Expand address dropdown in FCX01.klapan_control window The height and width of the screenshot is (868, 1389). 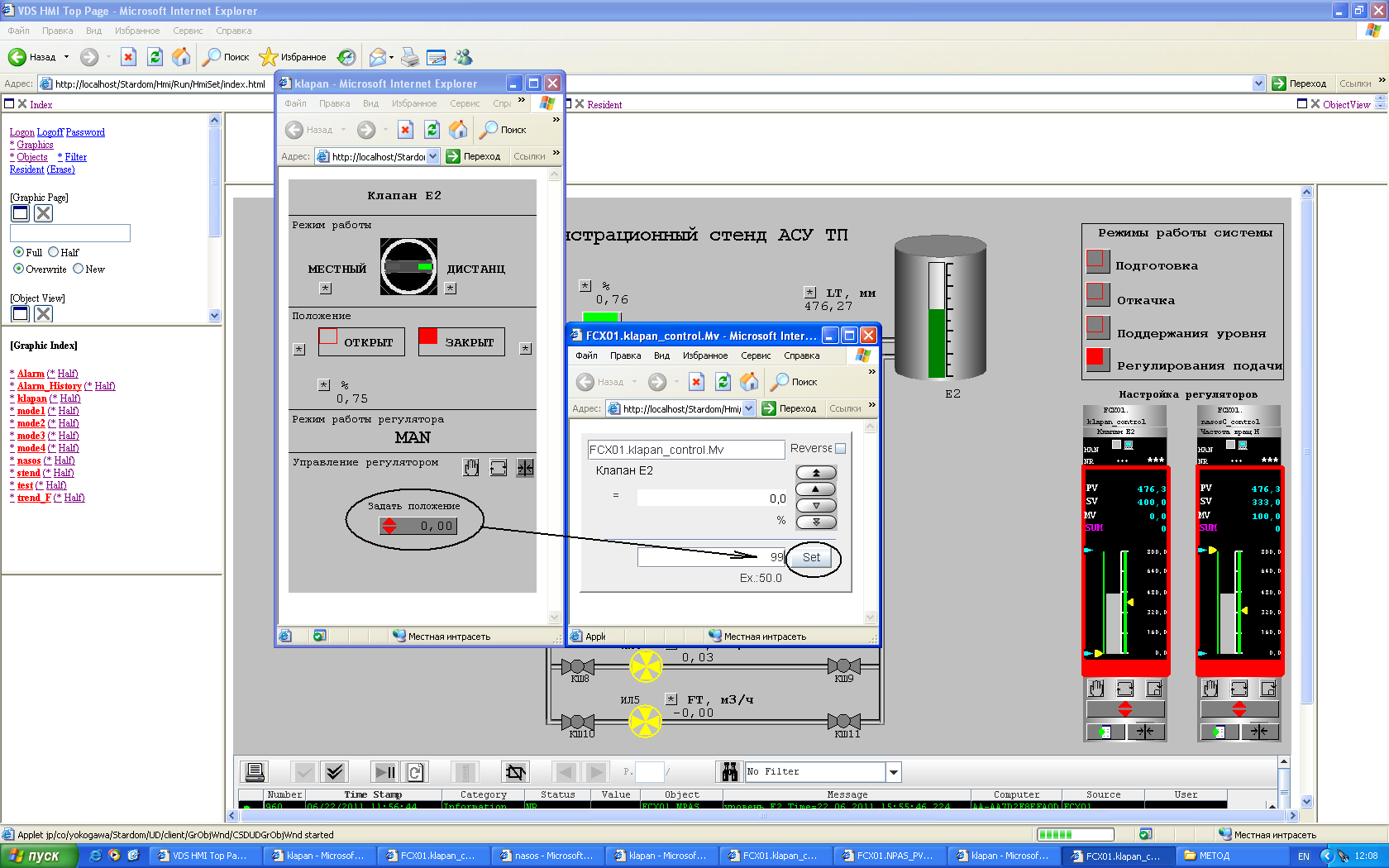tap(748, 408)
